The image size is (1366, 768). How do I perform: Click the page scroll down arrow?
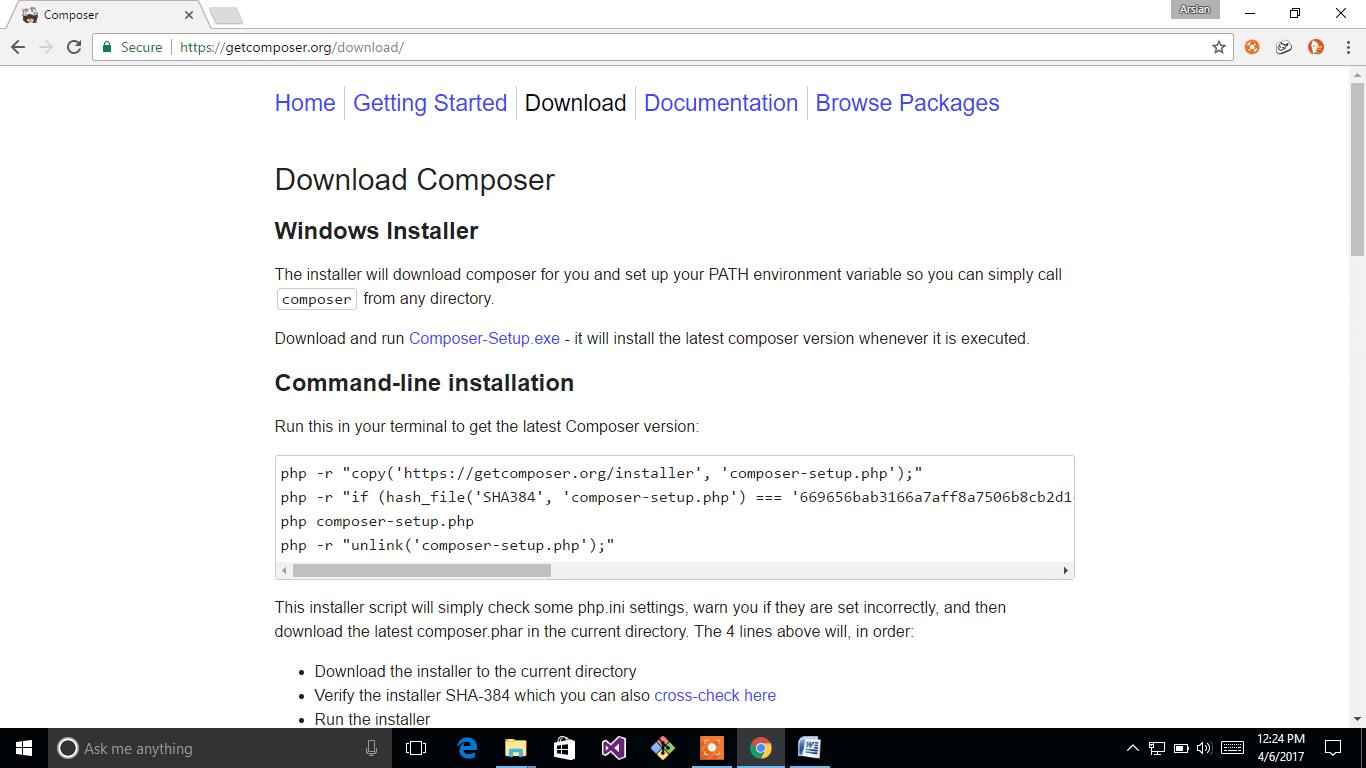tap(1357, 718)
